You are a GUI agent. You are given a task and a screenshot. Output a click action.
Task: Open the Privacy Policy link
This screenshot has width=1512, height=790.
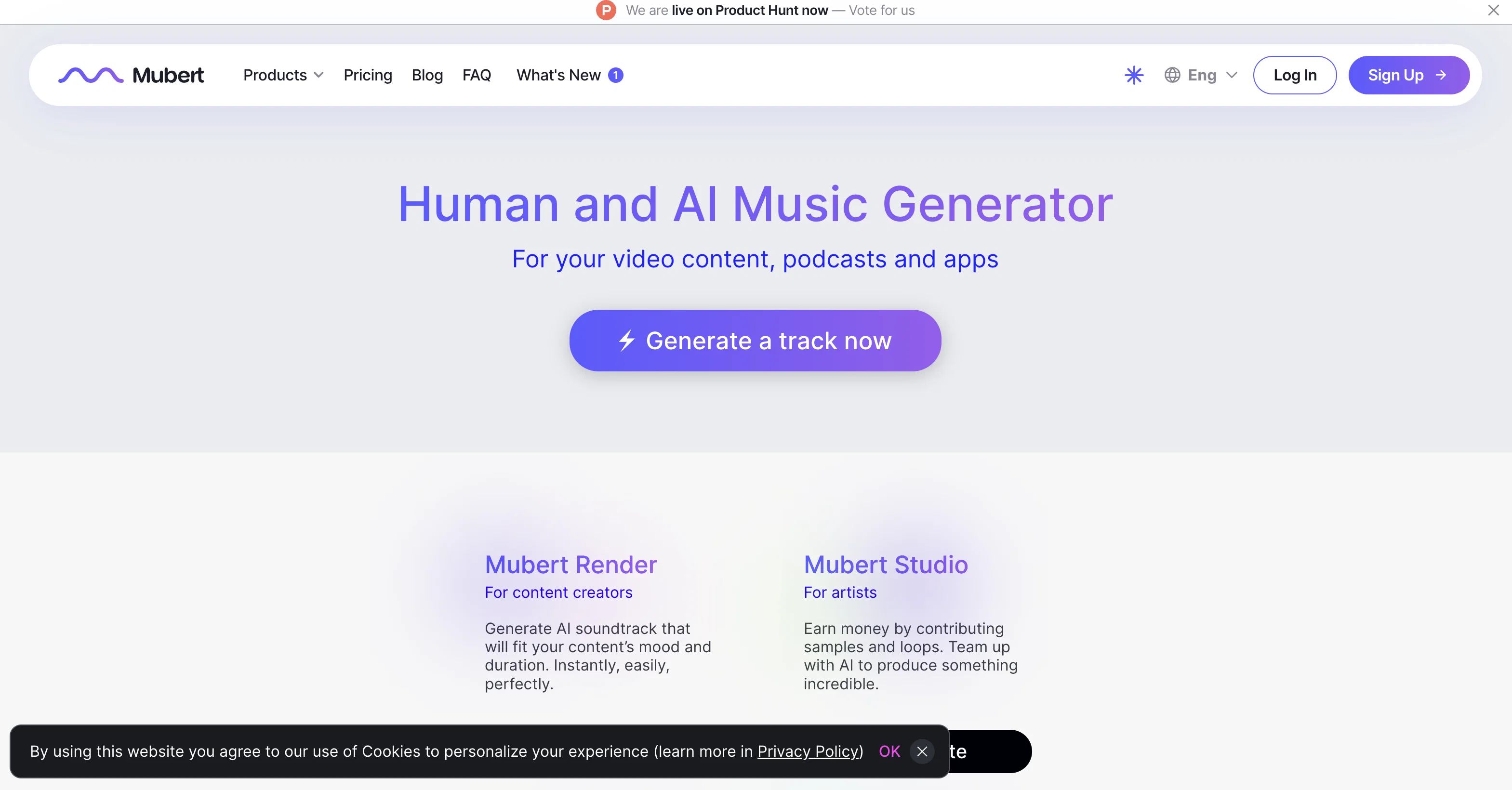[808, 751]
